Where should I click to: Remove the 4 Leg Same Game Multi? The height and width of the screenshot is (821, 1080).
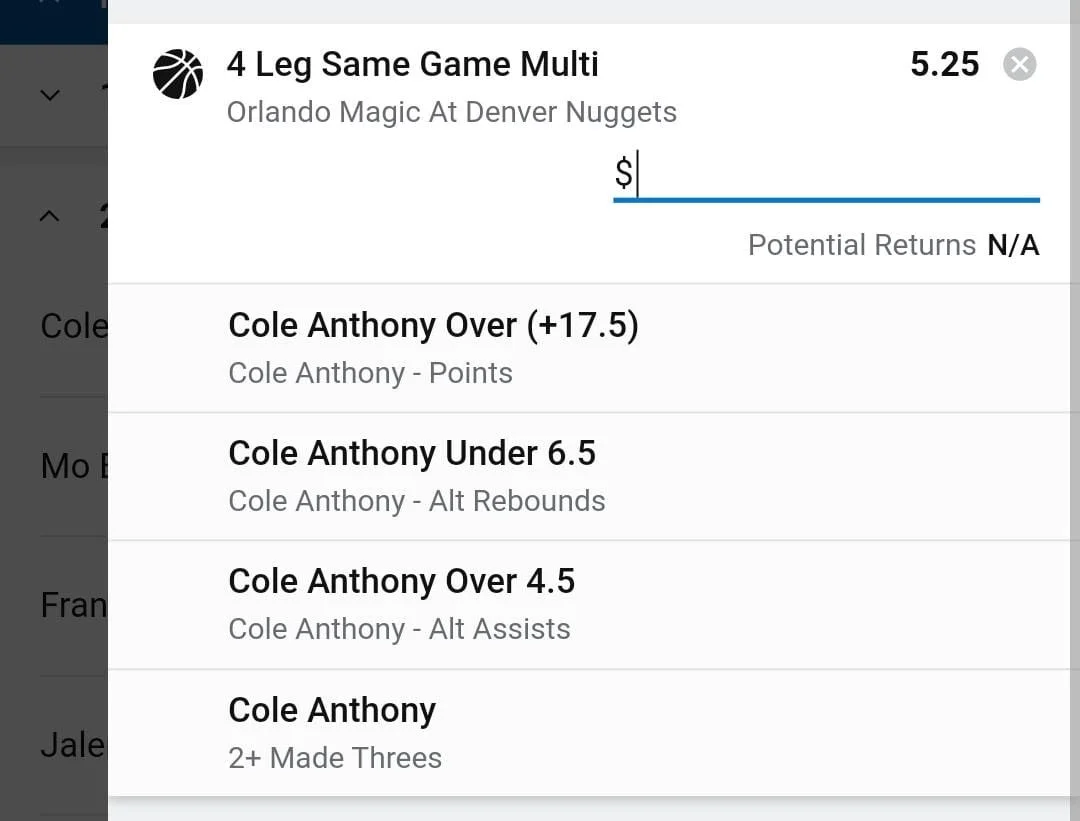tap(1019, 66)
